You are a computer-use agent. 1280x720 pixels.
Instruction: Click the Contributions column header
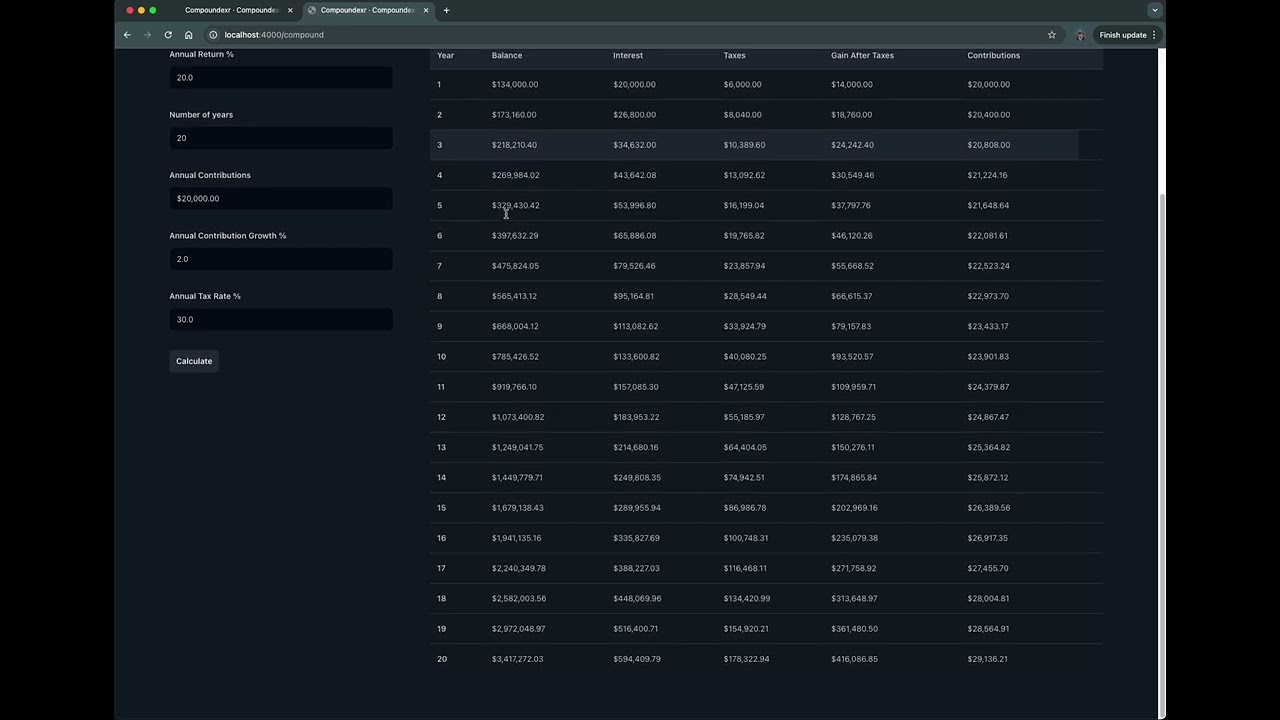993,55
